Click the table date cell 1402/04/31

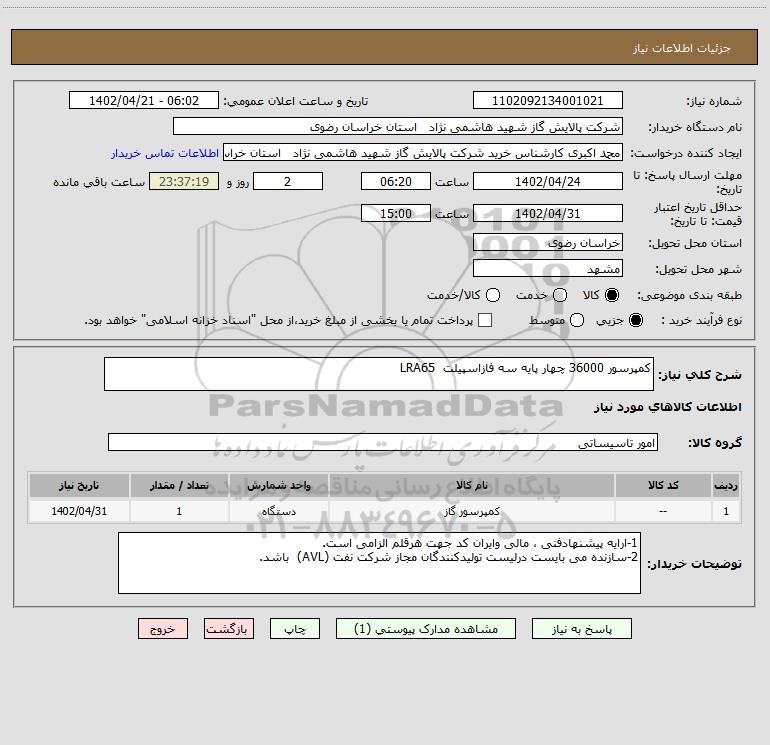click(79, 511)
